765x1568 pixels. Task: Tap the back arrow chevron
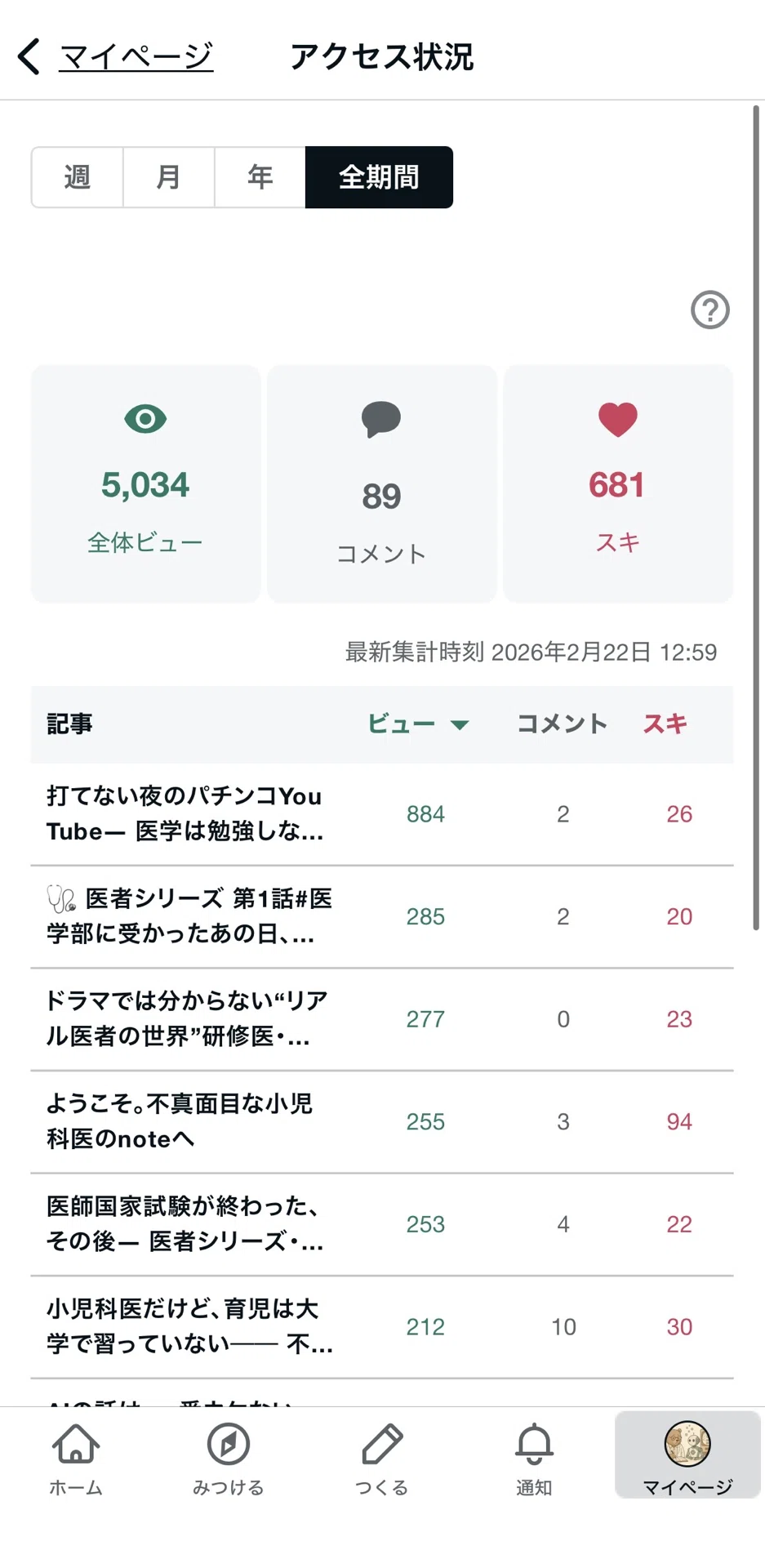[29, 57]
